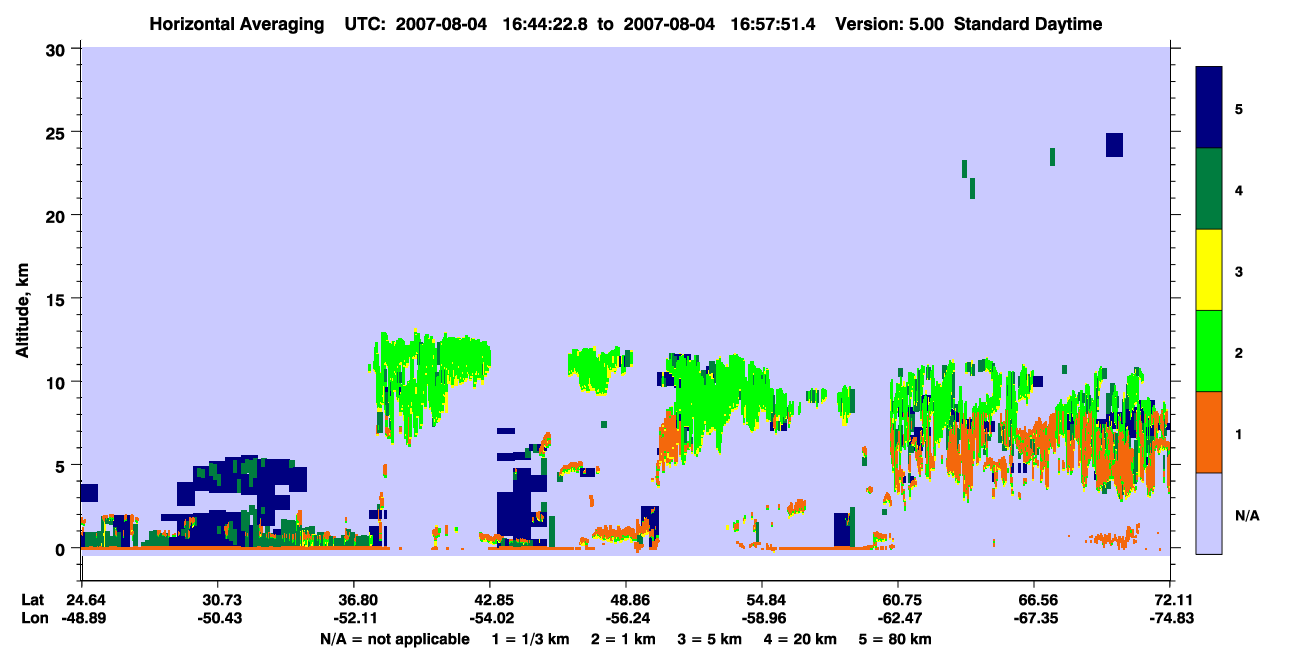The image size is (1300, 667).
Task: Click the altitude tick label 30
Action: pos(58,48)
